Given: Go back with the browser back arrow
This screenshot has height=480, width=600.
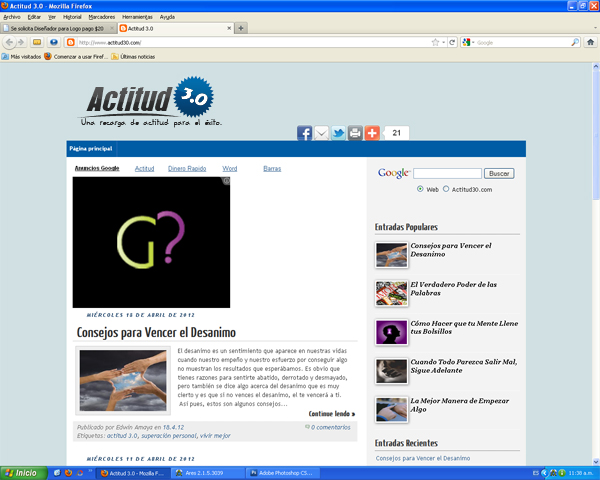Looking at the screenshot, I should [x=10, y=42].
